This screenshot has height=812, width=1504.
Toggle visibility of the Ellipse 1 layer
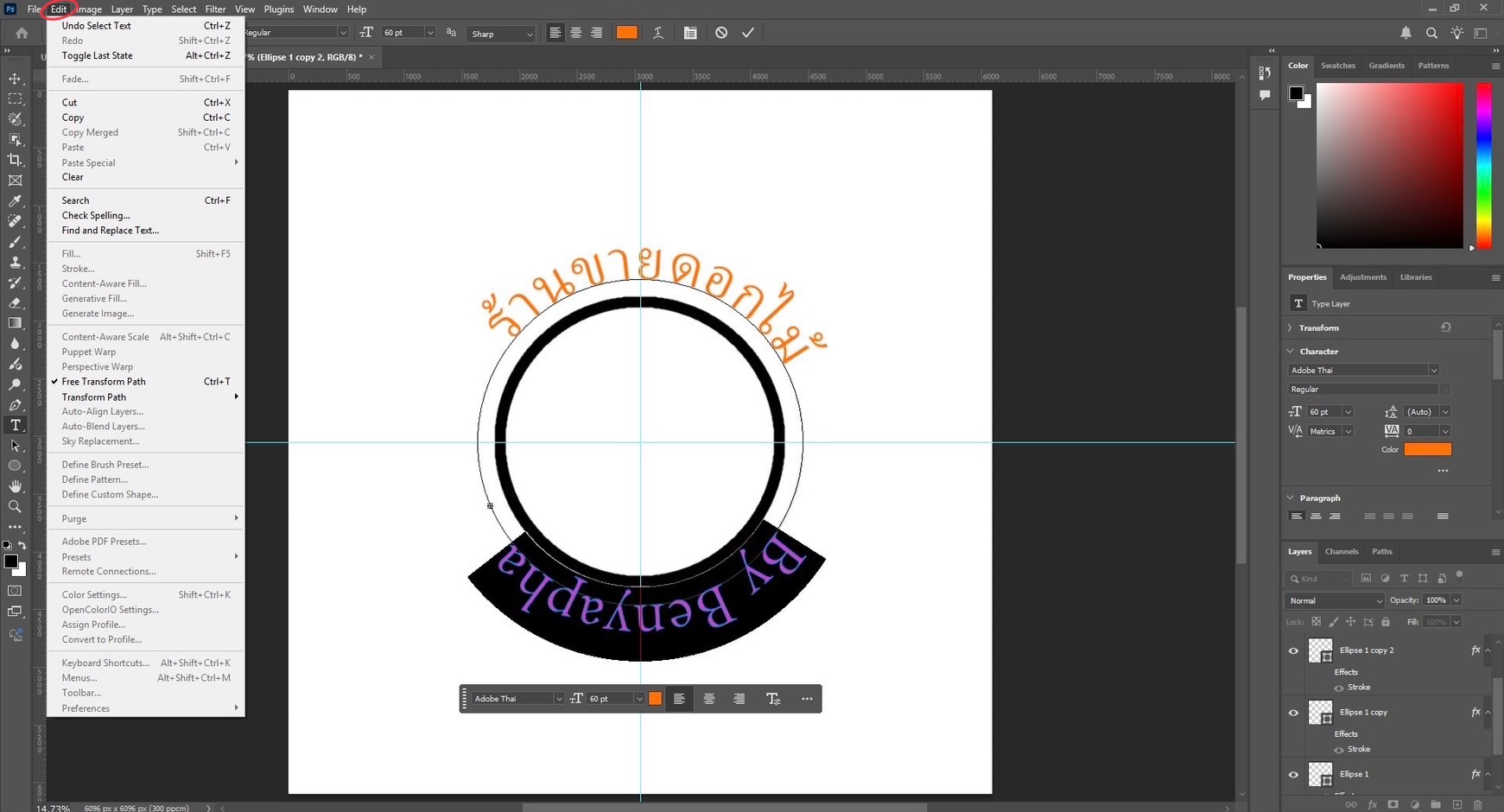click(x=1293, y=775)
